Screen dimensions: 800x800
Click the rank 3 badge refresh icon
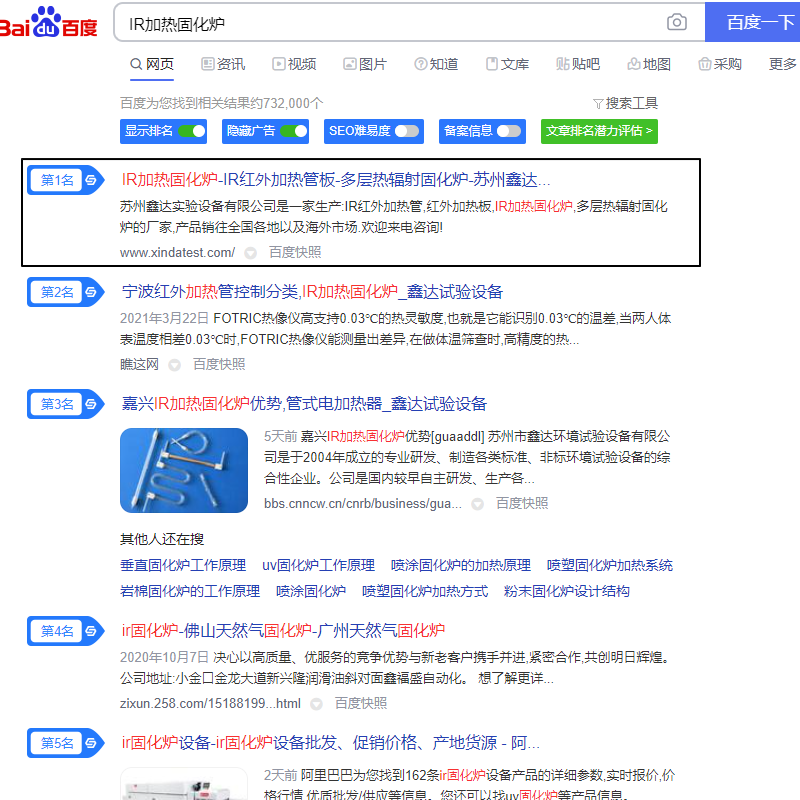[x=91, y=404]
